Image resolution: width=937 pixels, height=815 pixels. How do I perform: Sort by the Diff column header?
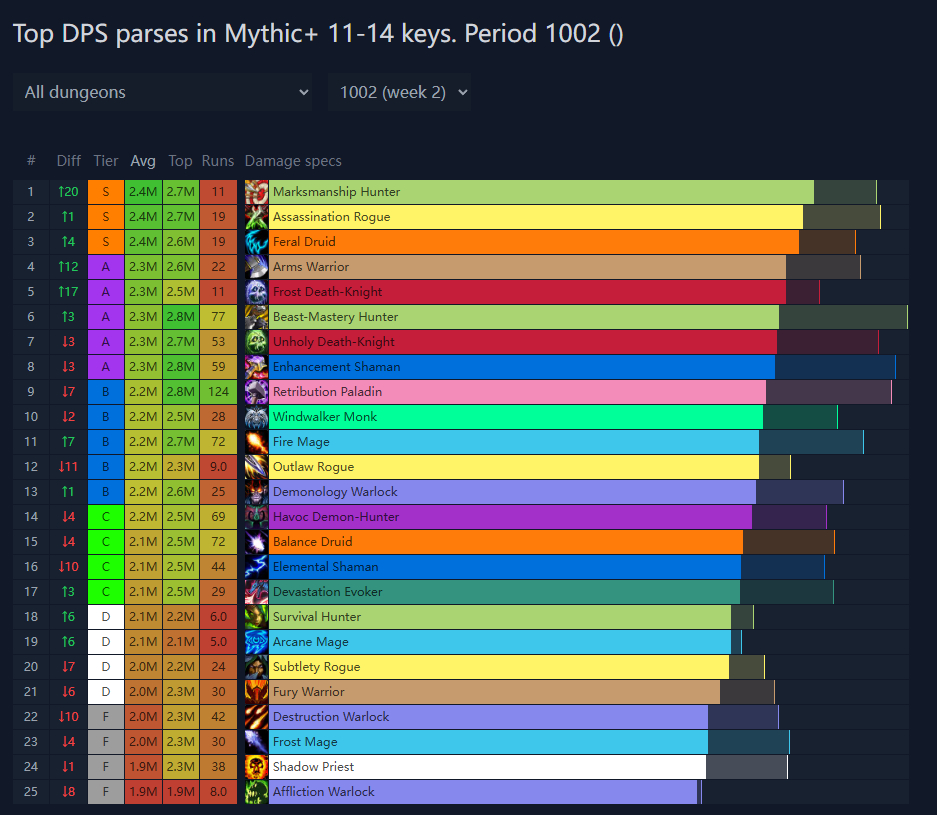(69, 161)
